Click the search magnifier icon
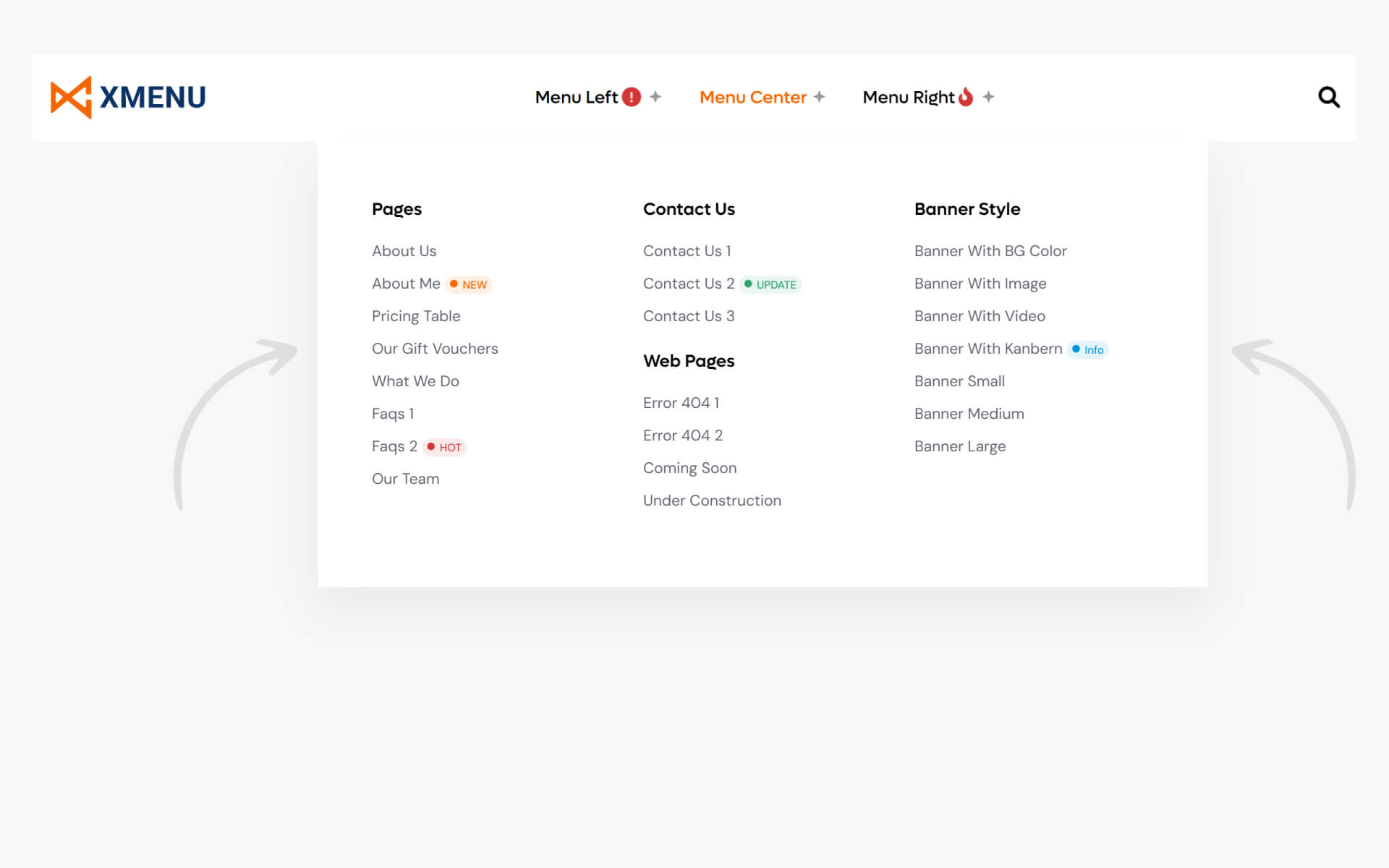The width and height of the screenshot is (1389, 868). point(1328,97)
